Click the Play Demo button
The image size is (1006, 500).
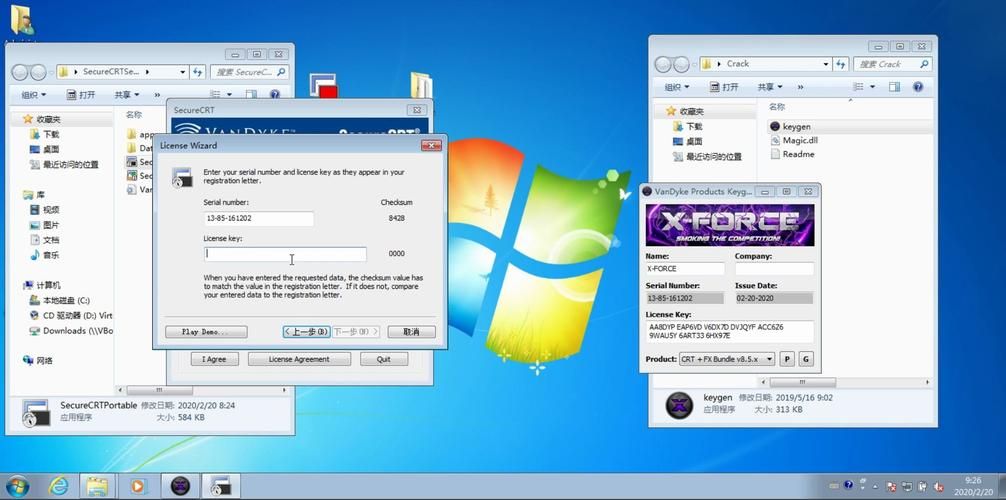coord(206,332)
